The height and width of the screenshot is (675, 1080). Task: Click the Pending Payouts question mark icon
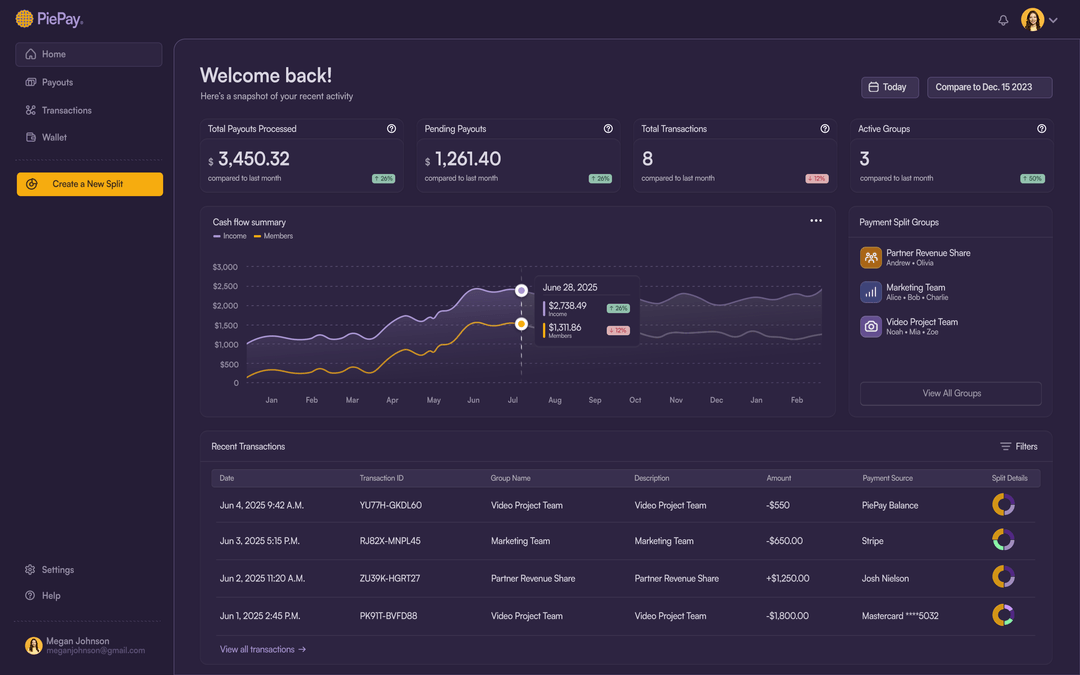(x=608, y=128)
